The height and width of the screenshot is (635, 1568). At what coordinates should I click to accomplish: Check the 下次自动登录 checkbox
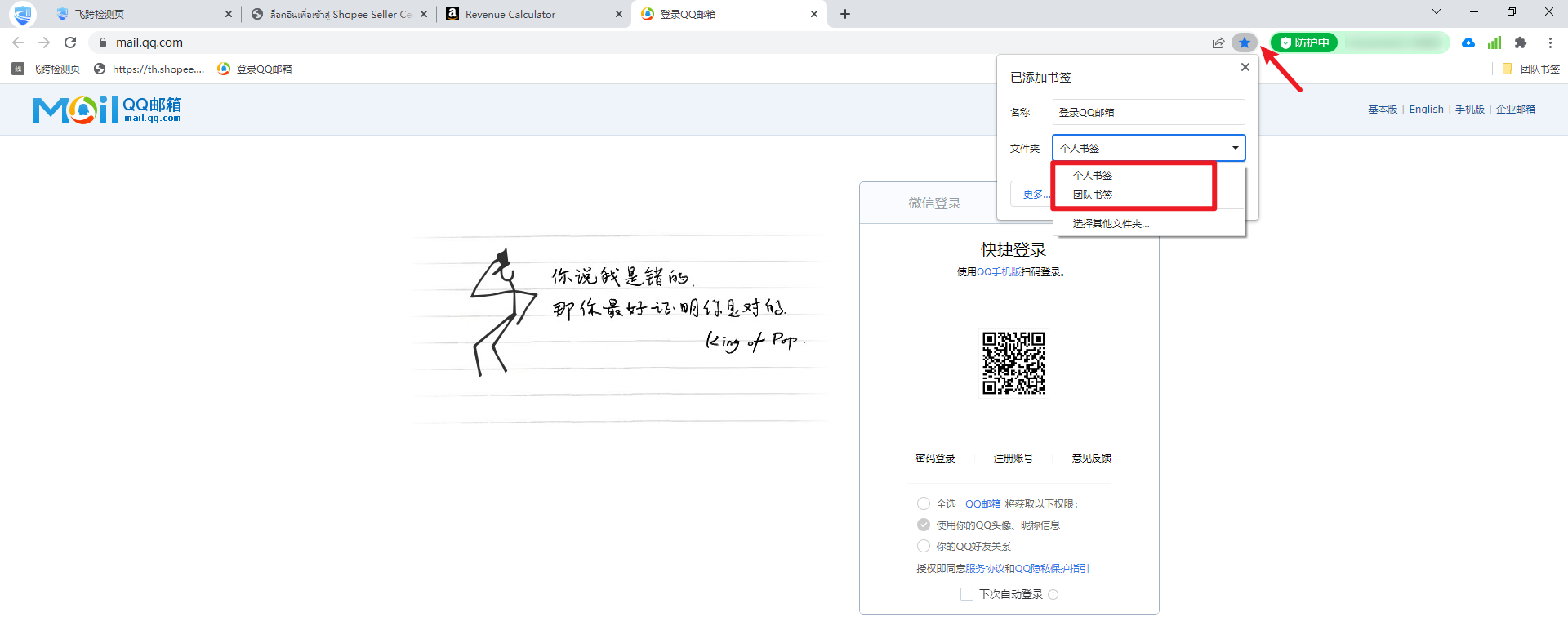coord(967,594)
